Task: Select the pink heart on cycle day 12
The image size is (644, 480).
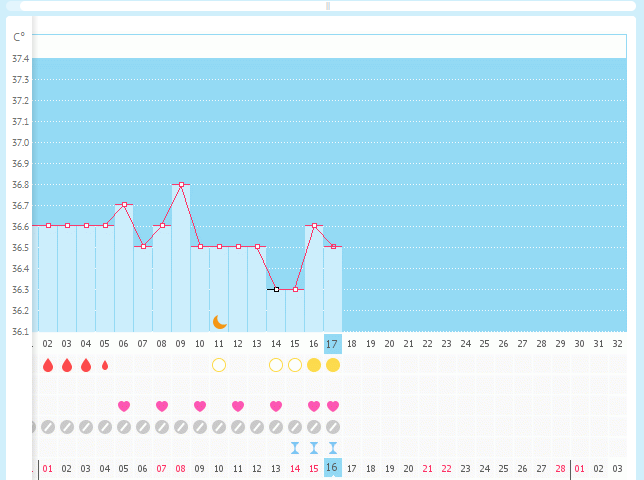Action: (x=238, y=406)
